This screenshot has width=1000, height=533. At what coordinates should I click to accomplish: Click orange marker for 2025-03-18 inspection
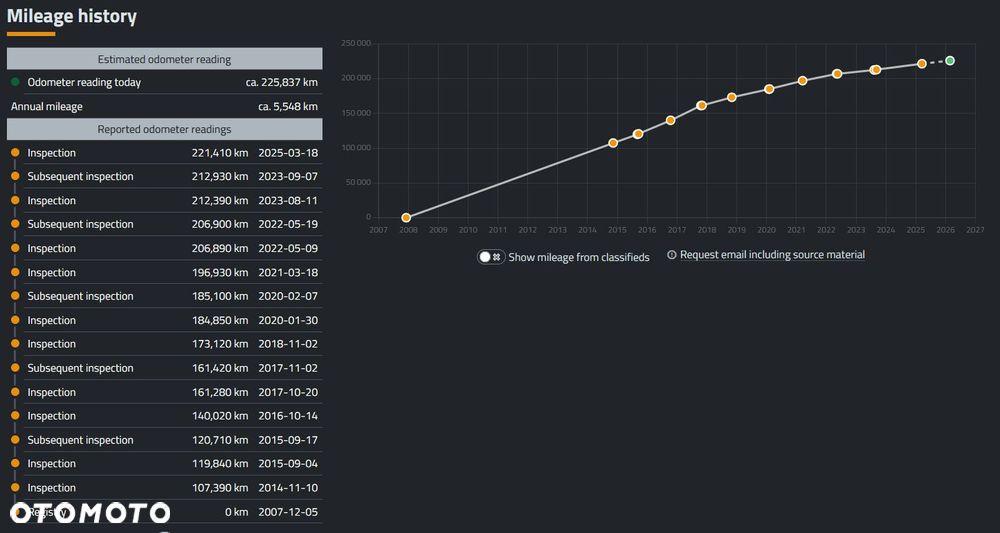15,153
